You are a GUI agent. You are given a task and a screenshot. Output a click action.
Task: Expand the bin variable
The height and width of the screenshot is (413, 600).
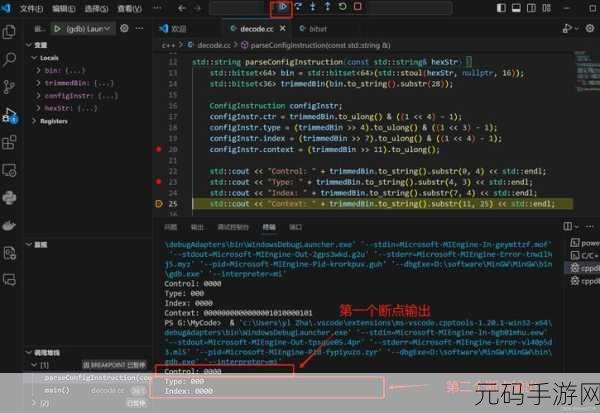[x=38, y=70]
